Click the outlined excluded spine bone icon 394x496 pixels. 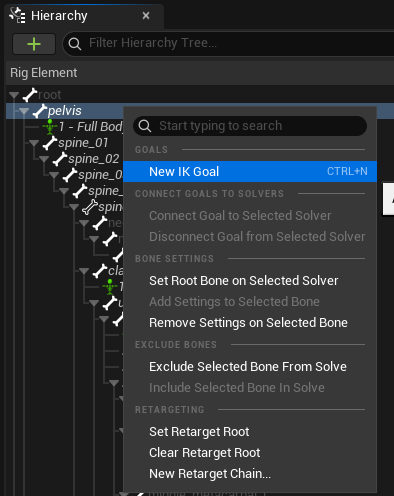pos(90,207)
